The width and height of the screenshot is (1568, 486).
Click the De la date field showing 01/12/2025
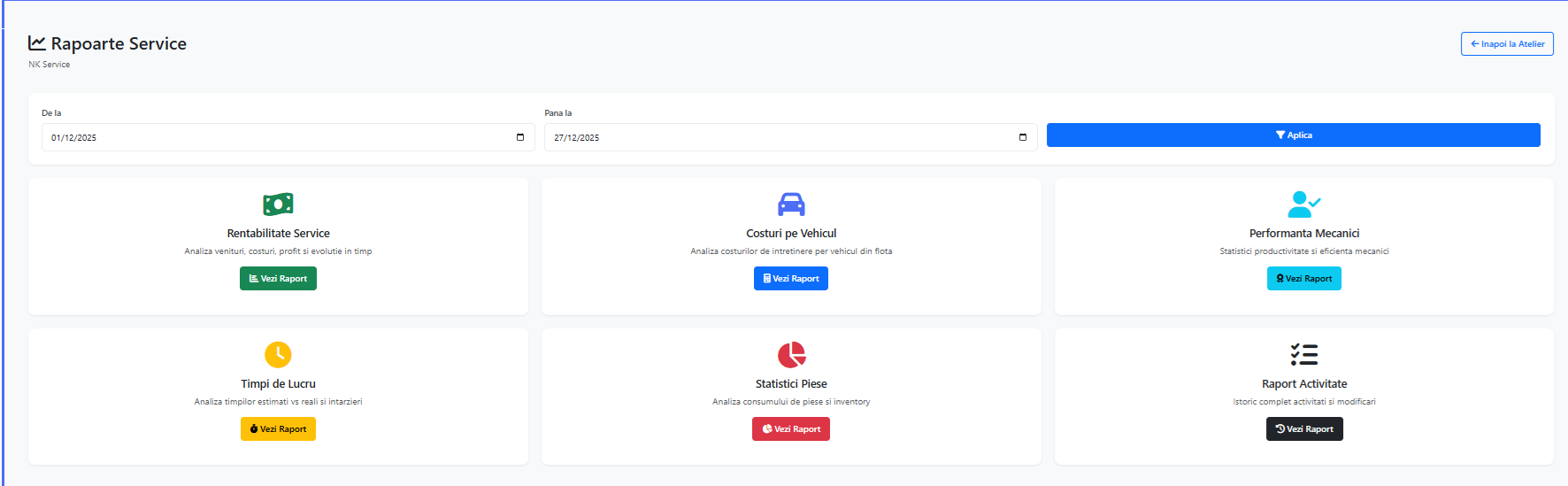point(288,137)
